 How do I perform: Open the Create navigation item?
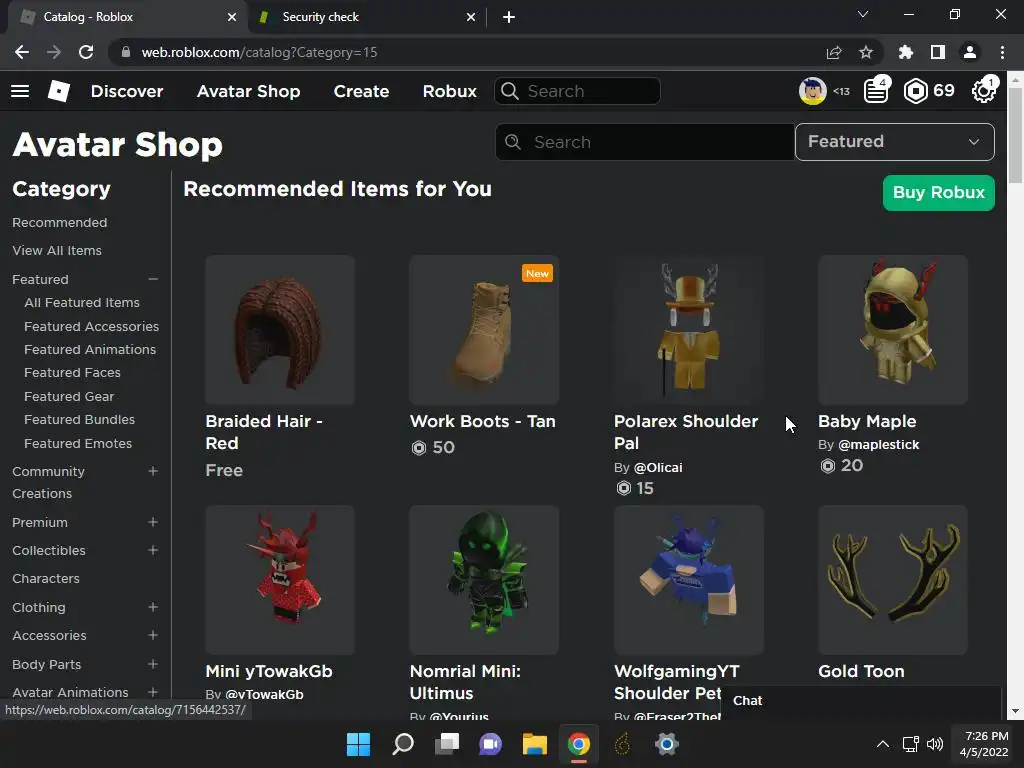coord(361,91)
